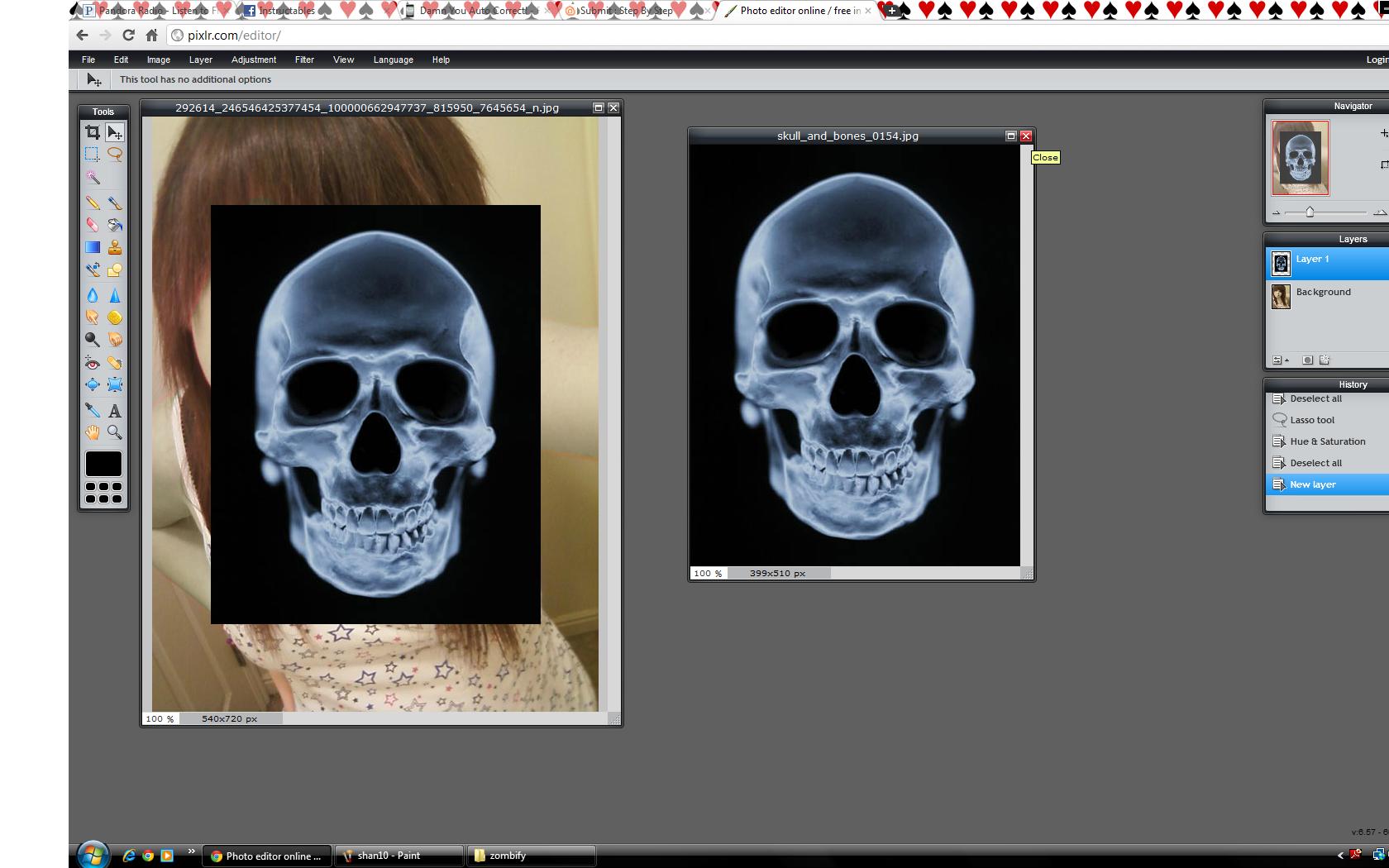Maximize the skull_and_bones_0154.jpg window

tap(1010, 136)
